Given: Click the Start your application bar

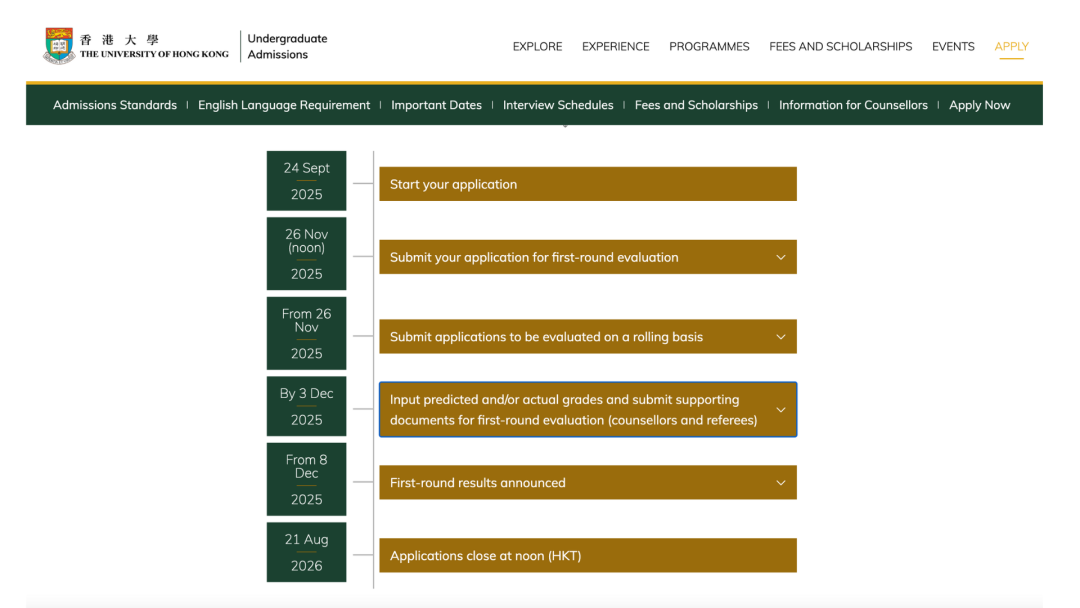Looking at the screenshot, I should point(587,184).
